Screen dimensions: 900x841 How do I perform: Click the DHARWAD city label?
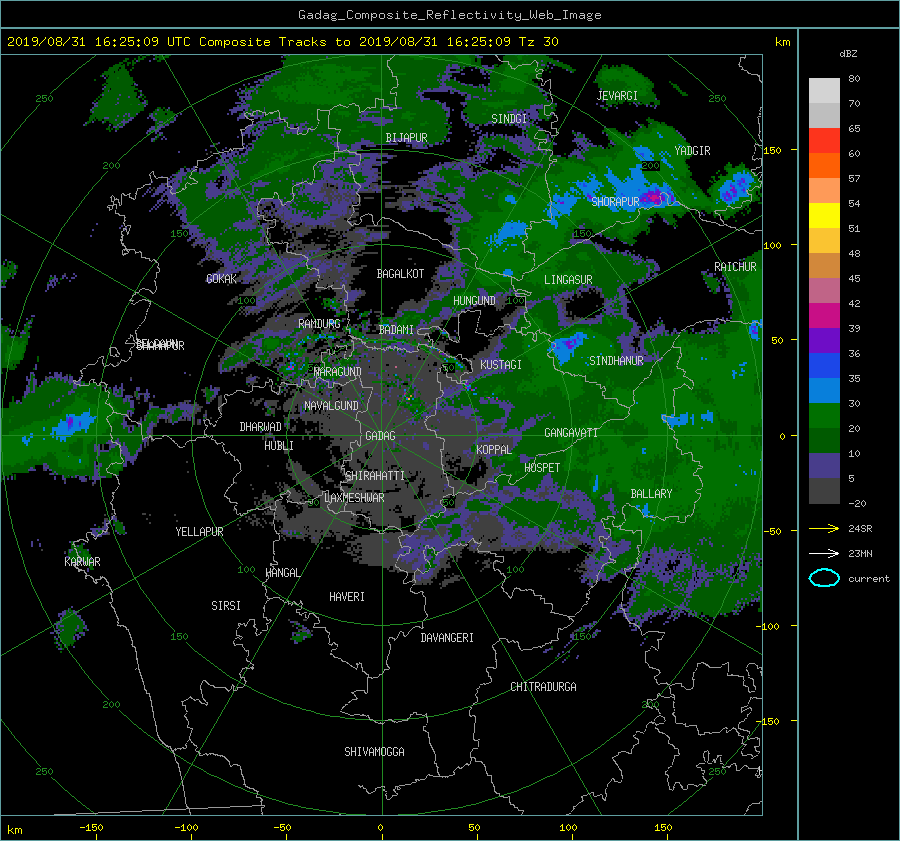261,427
